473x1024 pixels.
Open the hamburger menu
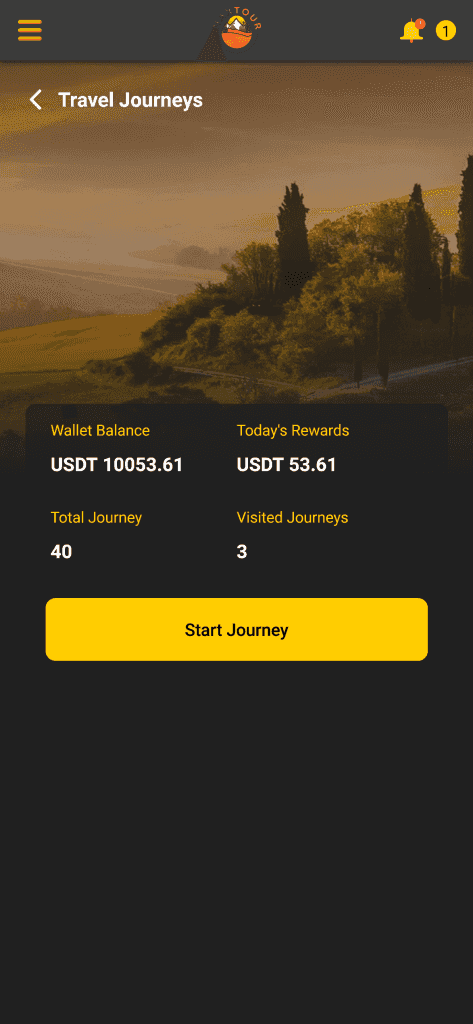click(29, 30)
